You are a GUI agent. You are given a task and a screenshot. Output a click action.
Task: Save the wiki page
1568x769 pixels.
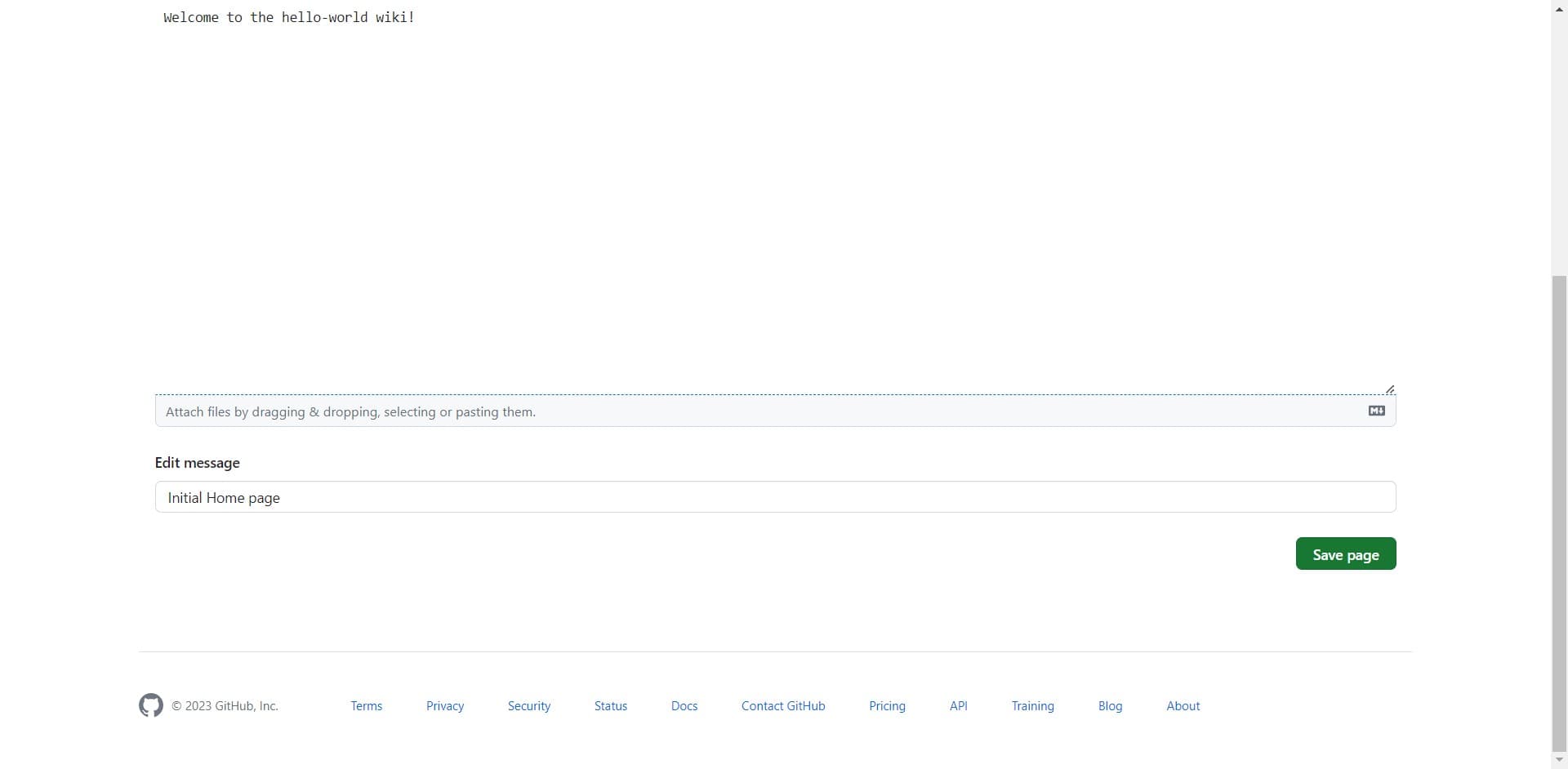coord(1345,554)
